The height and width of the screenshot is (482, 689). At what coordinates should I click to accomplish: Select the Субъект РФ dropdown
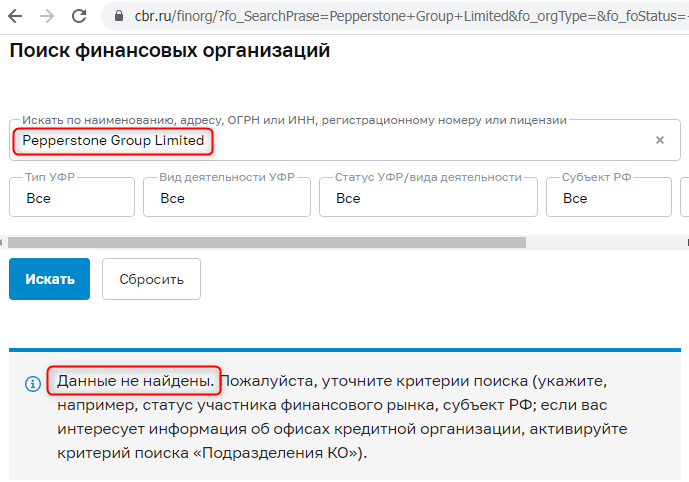tap(609, 197)
